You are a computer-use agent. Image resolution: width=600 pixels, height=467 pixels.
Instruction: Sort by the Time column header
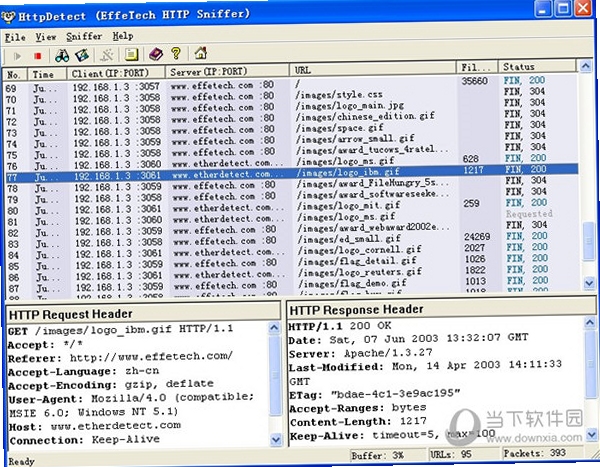pyautogui.click(x=47, y=74)
